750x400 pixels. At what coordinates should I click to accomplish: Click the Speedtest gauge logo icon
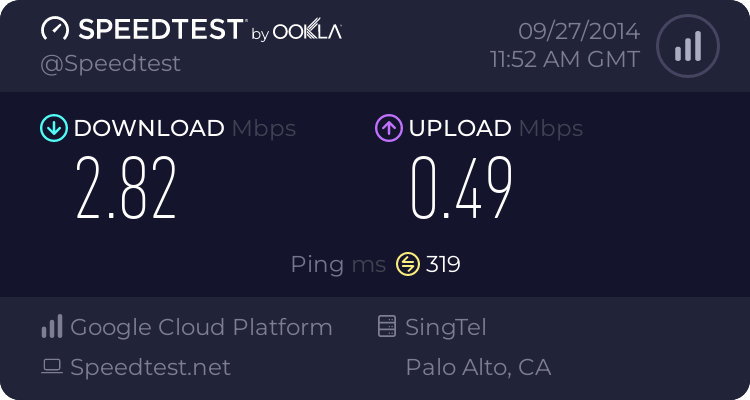55,30
